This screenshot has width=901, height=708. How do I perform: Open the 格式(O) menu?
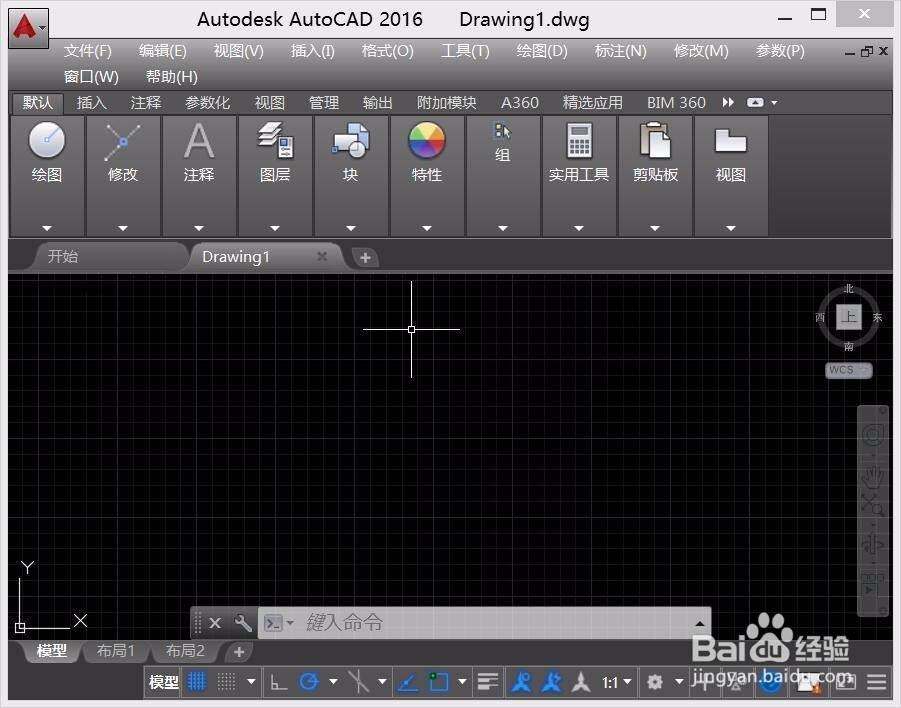(387, 51)
